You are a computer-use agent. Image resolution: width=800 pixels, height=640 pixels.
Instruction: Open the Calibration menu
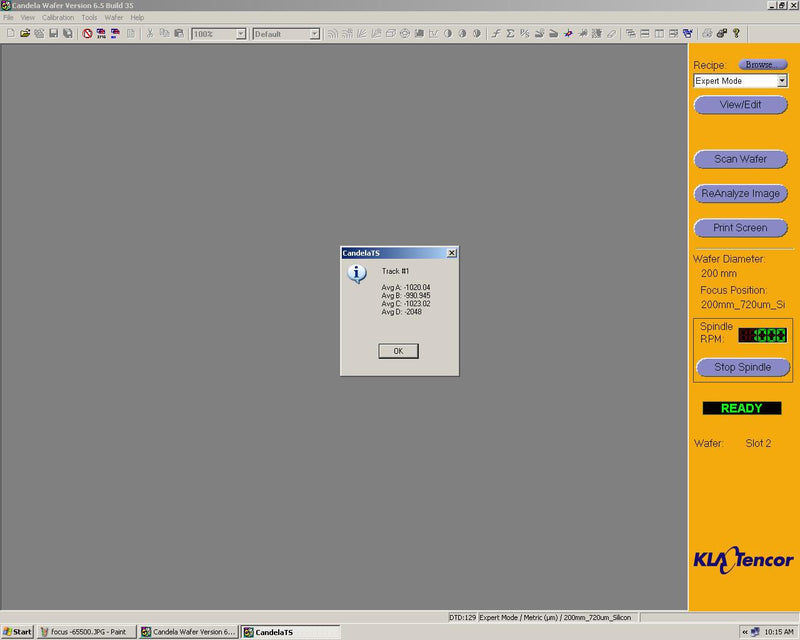58,18
